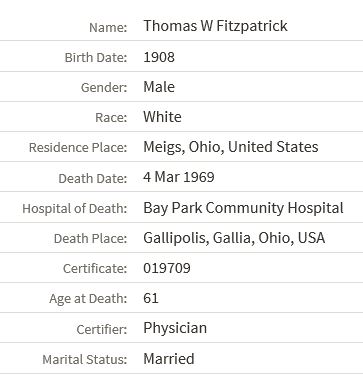The width and height of the screenshot is (363, 376).
Task: Click the Death Date 4 Mar 1969
Action: [179, 177]
